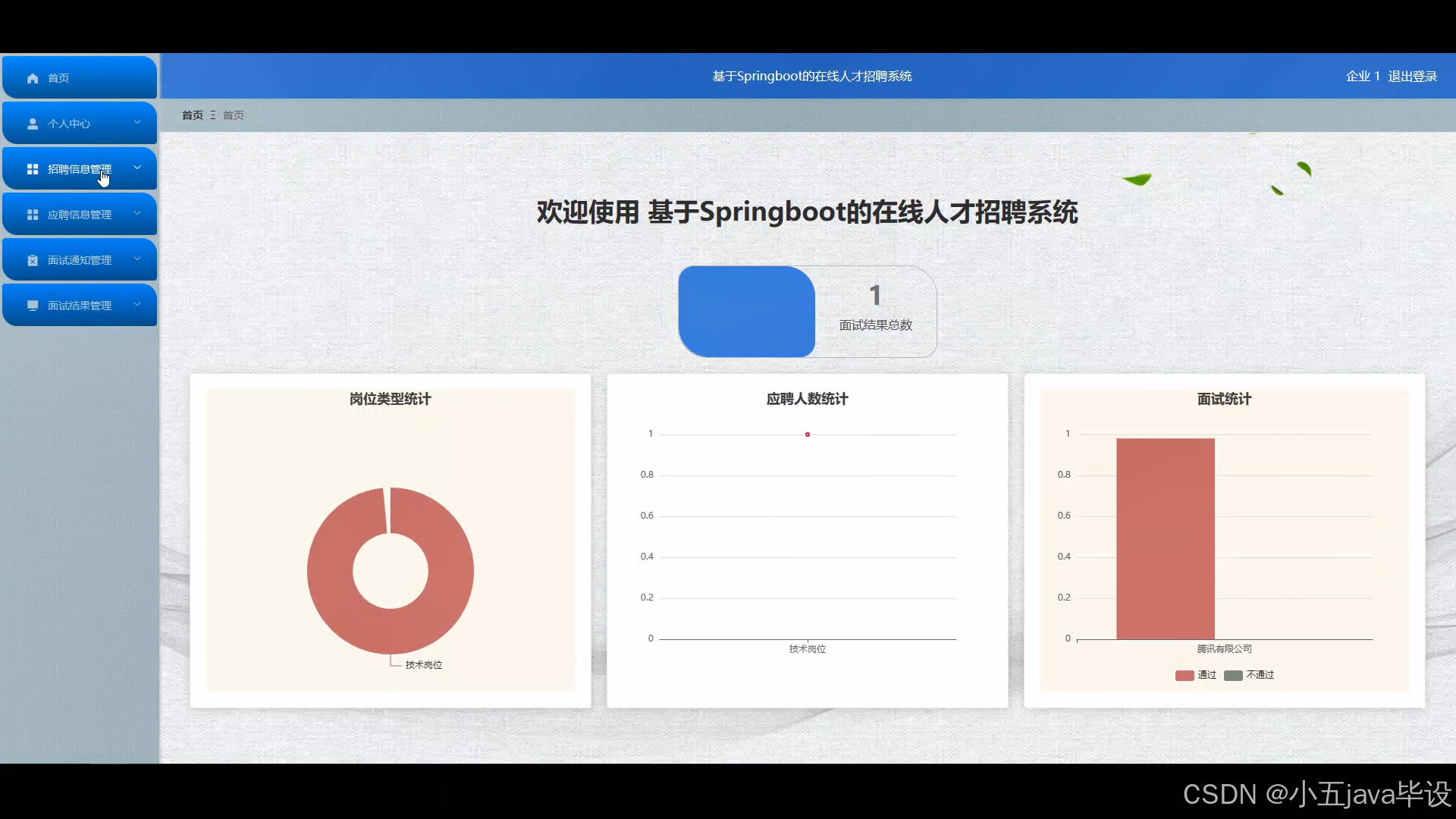Open the 首页 sidebar menu item
Image resolution: width=1456 pixels, height=819 pixels.
coord(58,78)
